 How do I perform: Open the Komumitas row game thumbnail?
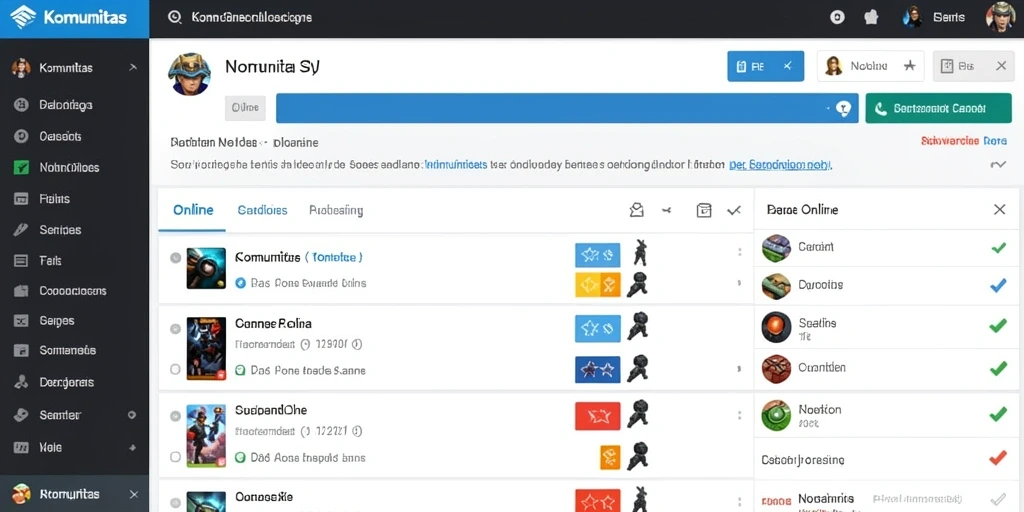pos(206,268)
